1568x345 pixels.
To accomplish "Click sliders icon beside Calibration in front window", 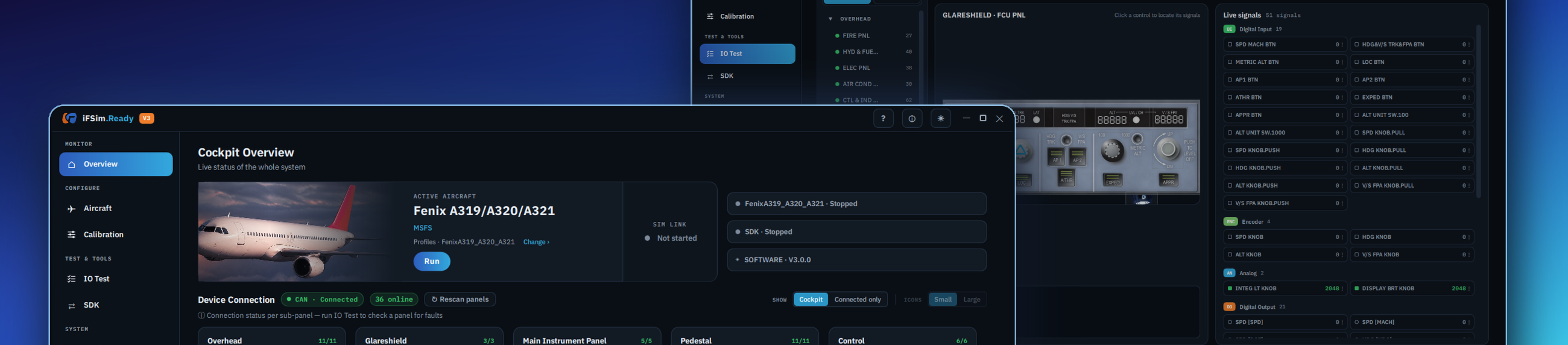I will coord(72,235).
